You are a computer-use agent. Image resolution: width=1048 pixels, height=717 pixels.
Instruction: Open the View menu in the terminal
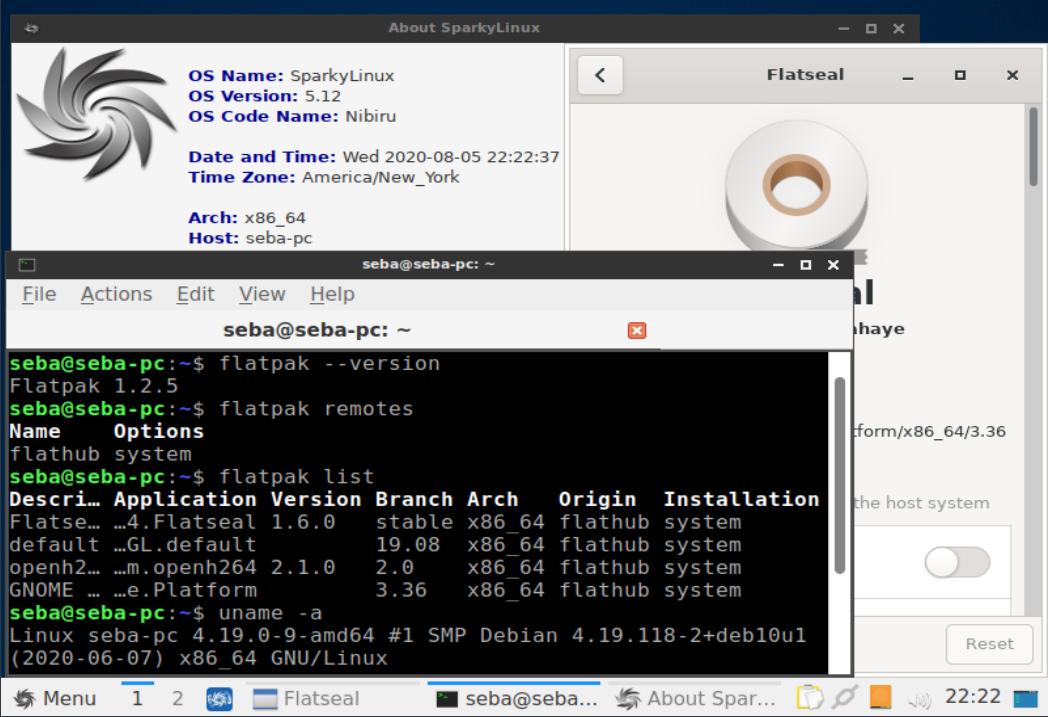point(262,294)
